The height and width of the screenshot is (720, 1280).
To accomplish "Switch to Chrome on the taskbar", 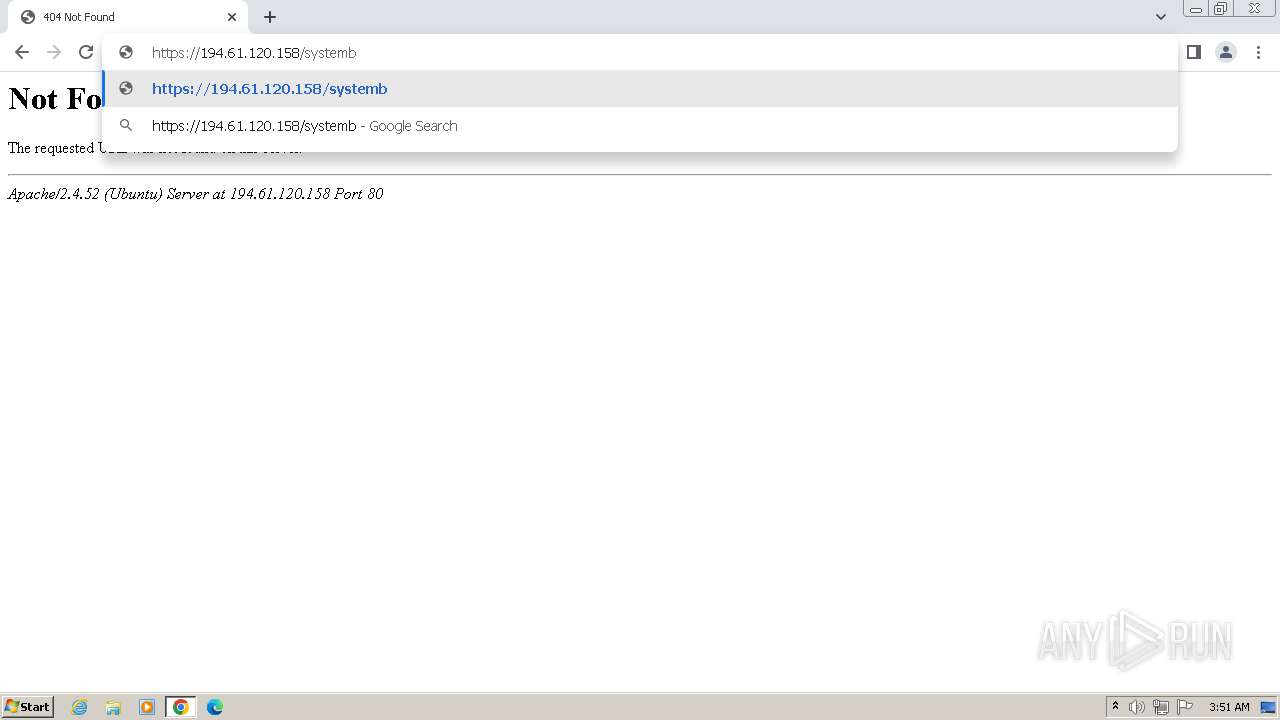I will tap(181, 707).
